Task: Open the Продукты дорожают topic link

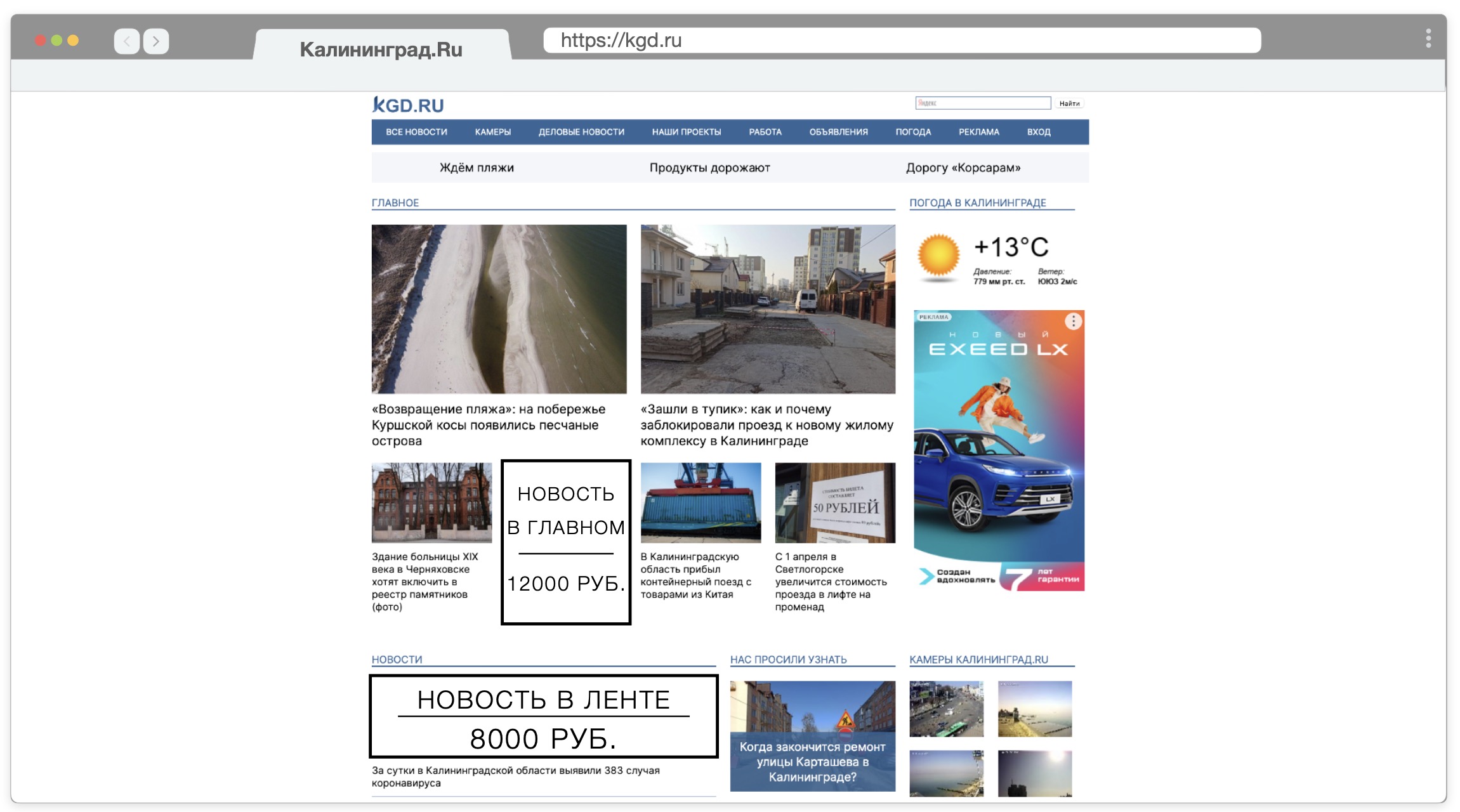Action: coord(709,167)
